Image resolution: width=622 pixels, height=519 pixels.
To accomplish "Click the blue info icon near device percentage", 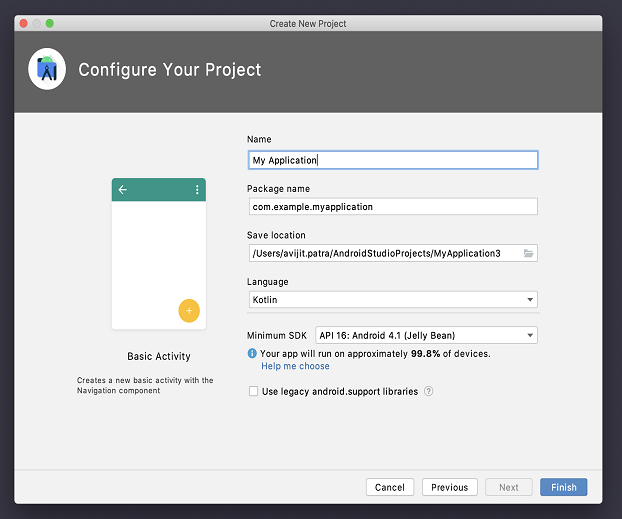I will 252,354.
